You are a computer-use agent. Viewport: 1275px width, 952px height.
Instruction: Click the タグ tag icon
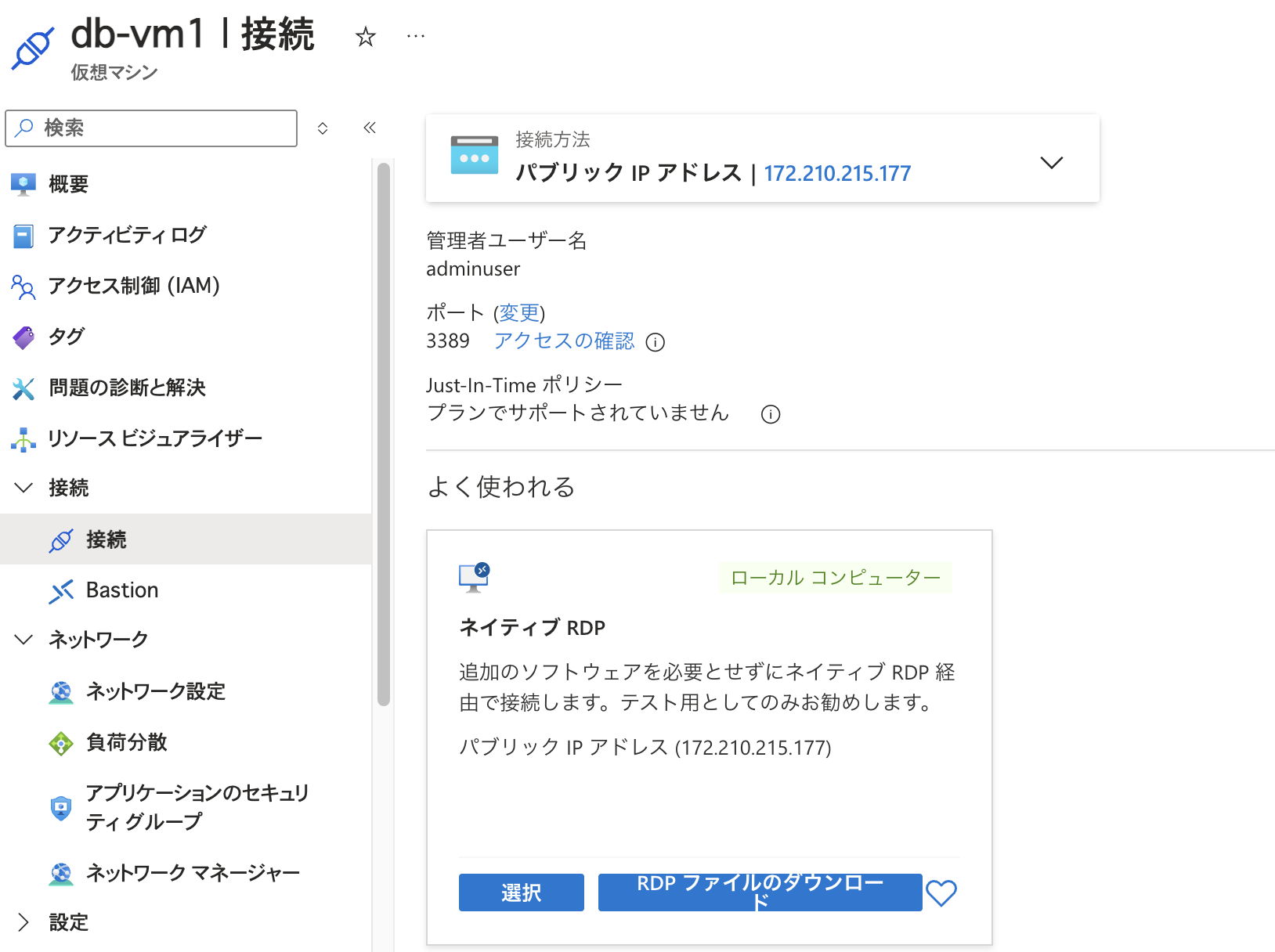click(x=23, y=336)
